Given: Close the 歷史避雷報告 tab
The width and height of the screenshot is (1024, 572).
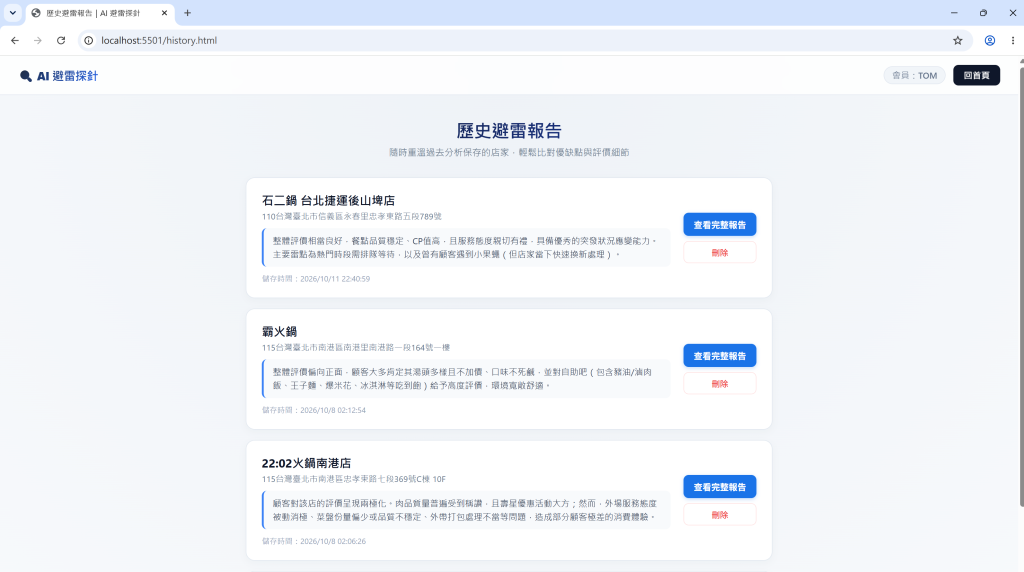Looking at the screenshot, I should [165, 13].
